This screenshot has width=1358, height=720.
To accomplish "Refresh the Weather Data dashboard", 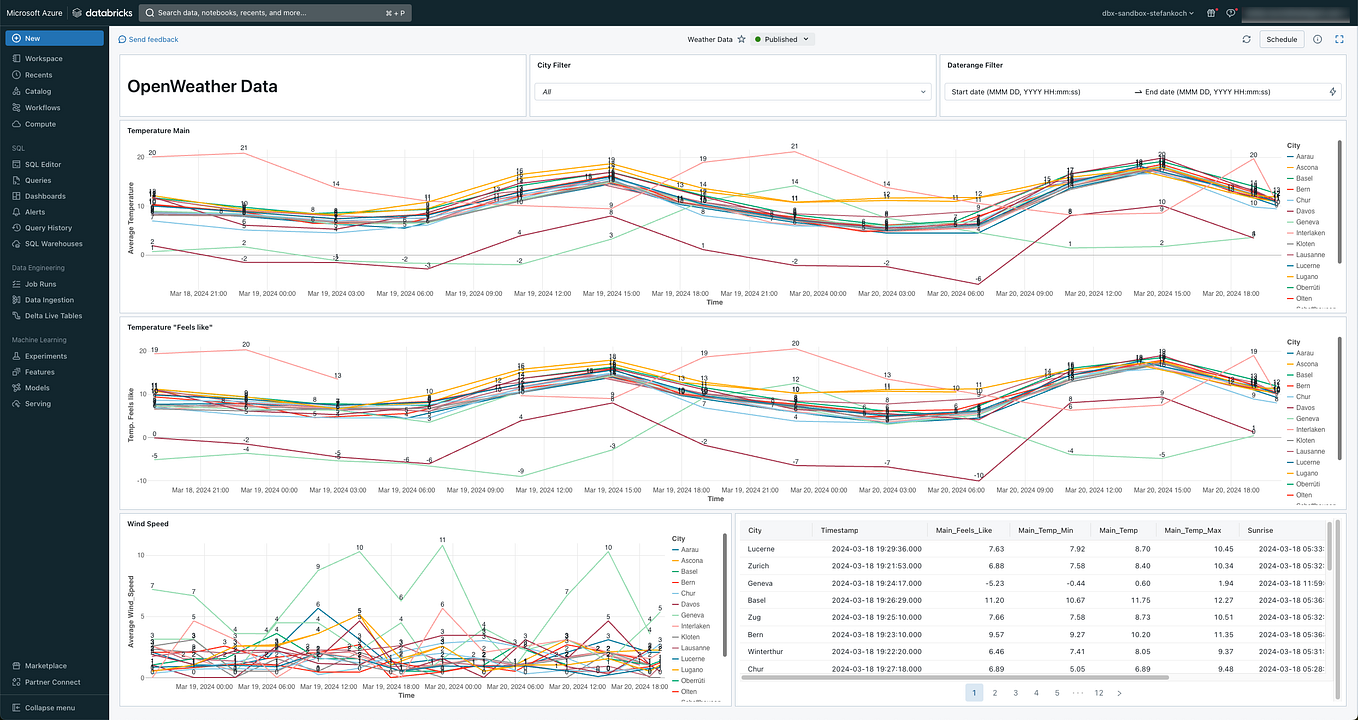I will point(1246,39).
